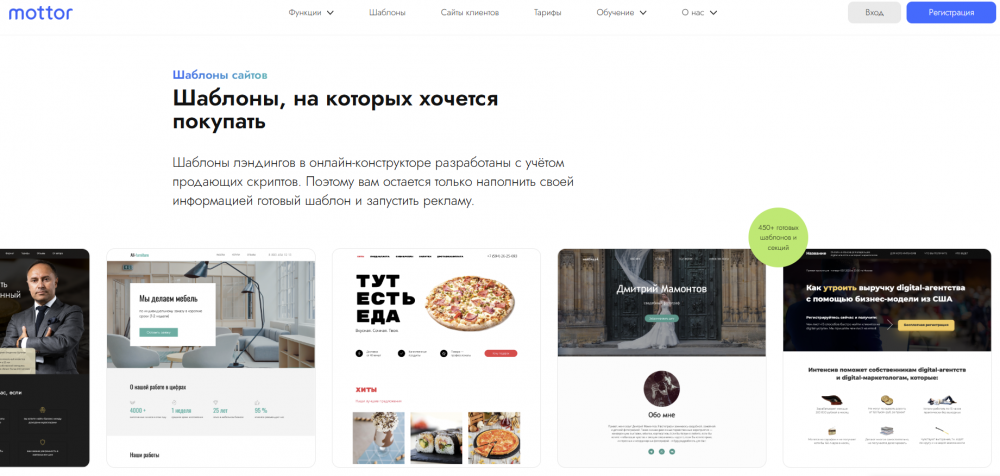The width and height of the screenshot is (1000, 476).
Task: Open the Шаблоны menu item
Action: point(386,13)
